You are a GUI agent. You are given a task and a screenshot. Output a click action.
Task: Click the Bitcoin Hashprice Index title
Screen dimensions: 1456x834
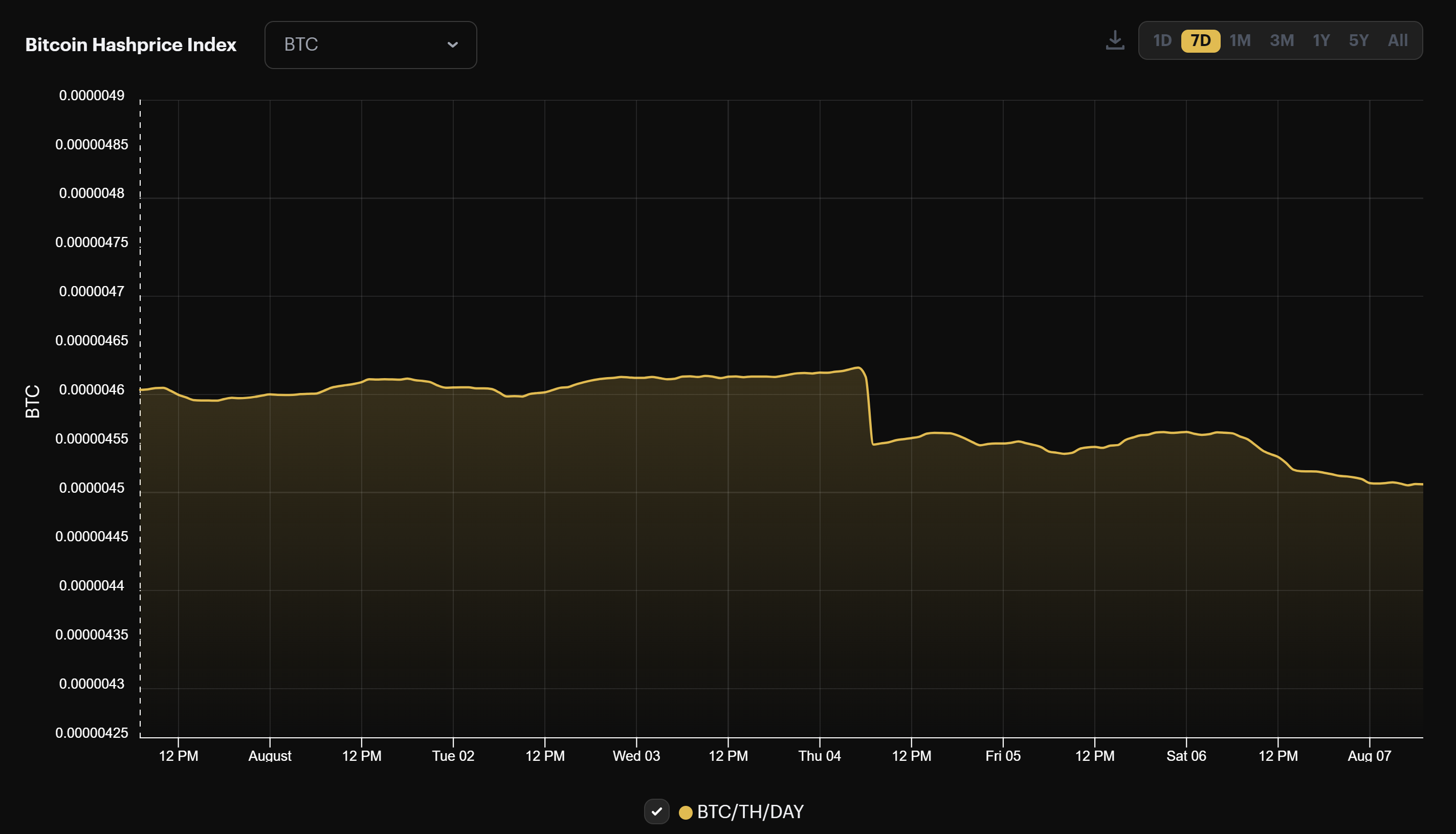point(130,44)
